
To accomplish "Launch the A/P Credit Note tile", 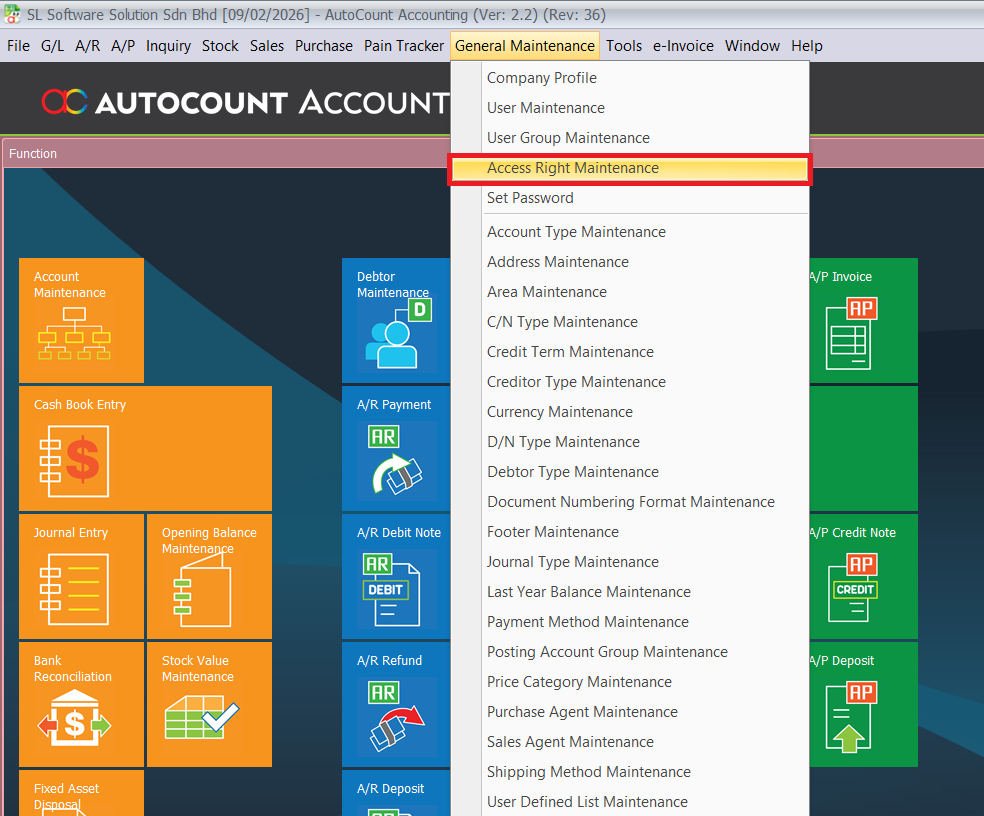I will tap(862, 576).
